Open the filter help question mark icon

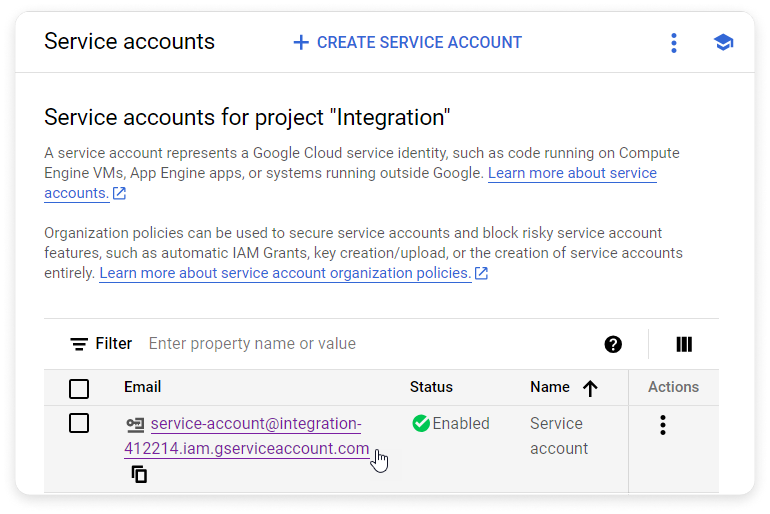coord(613,344)
